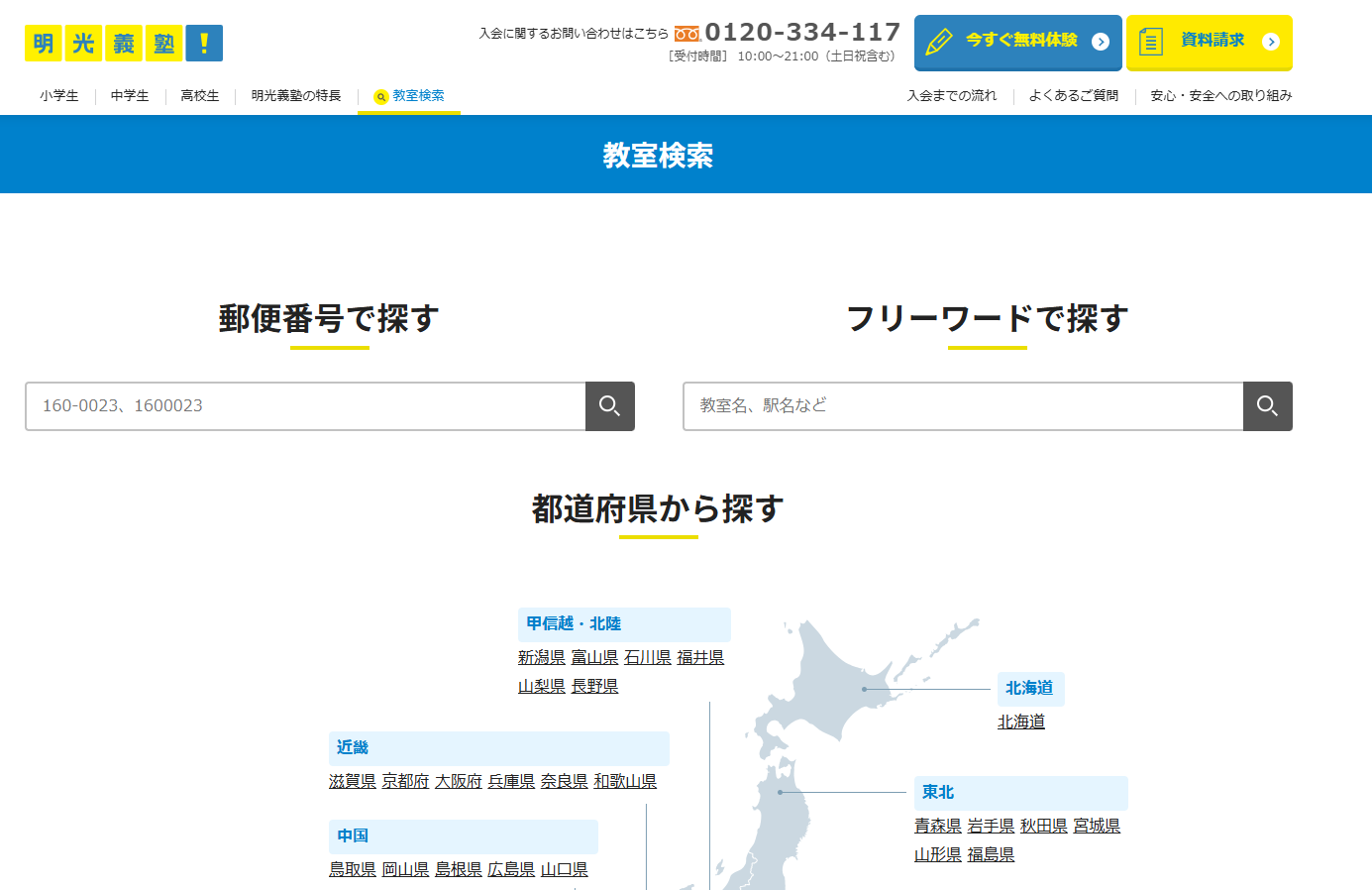The image size is (1372, 890).
Task: Open よくあるご質問 link
Action: 1074,96
